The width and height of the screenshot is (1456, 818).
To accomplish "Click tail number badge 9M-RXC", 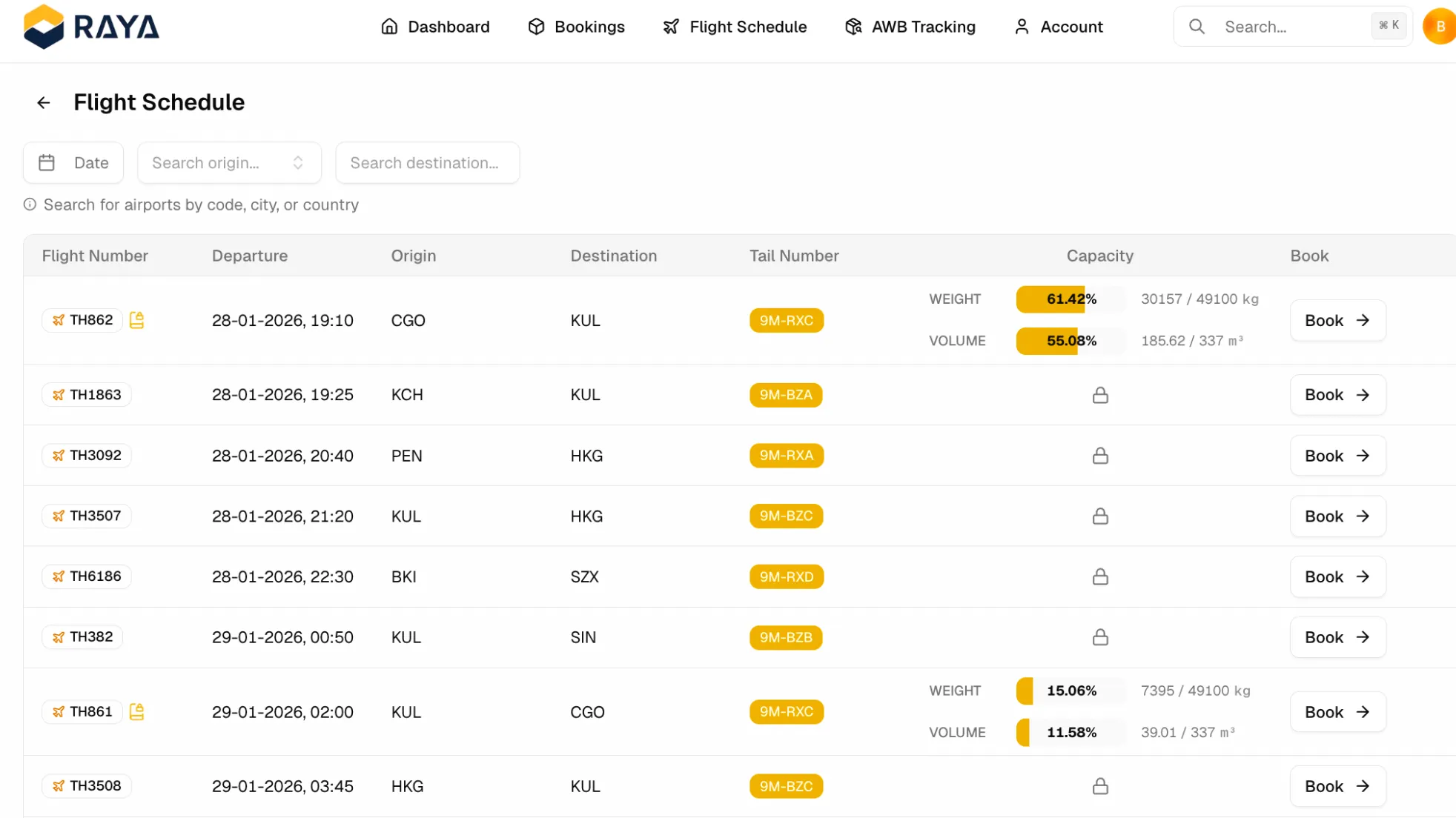I will pos(786,320).
